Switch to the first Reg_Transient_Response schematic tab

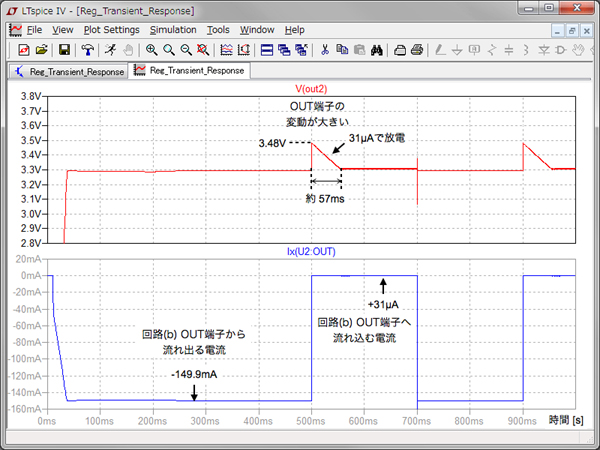pos(68,71)
